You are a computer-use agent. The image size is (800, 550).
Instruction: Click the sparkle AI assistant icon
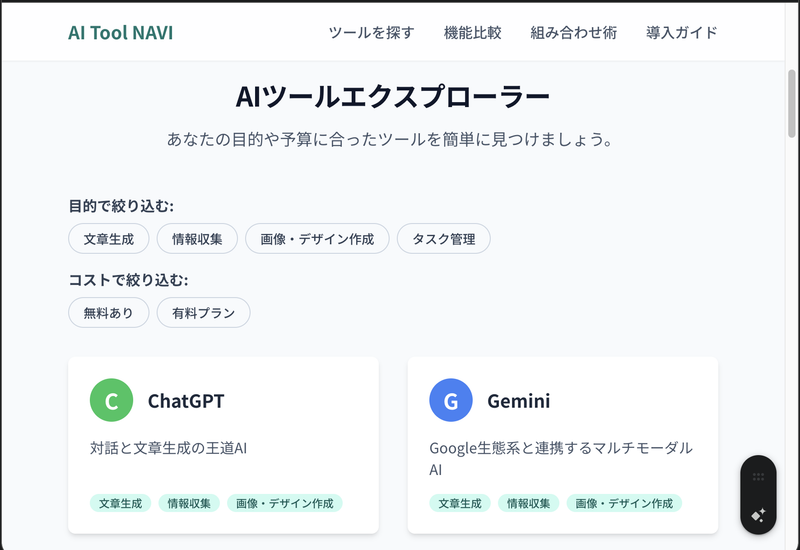(x=758, y=515)
